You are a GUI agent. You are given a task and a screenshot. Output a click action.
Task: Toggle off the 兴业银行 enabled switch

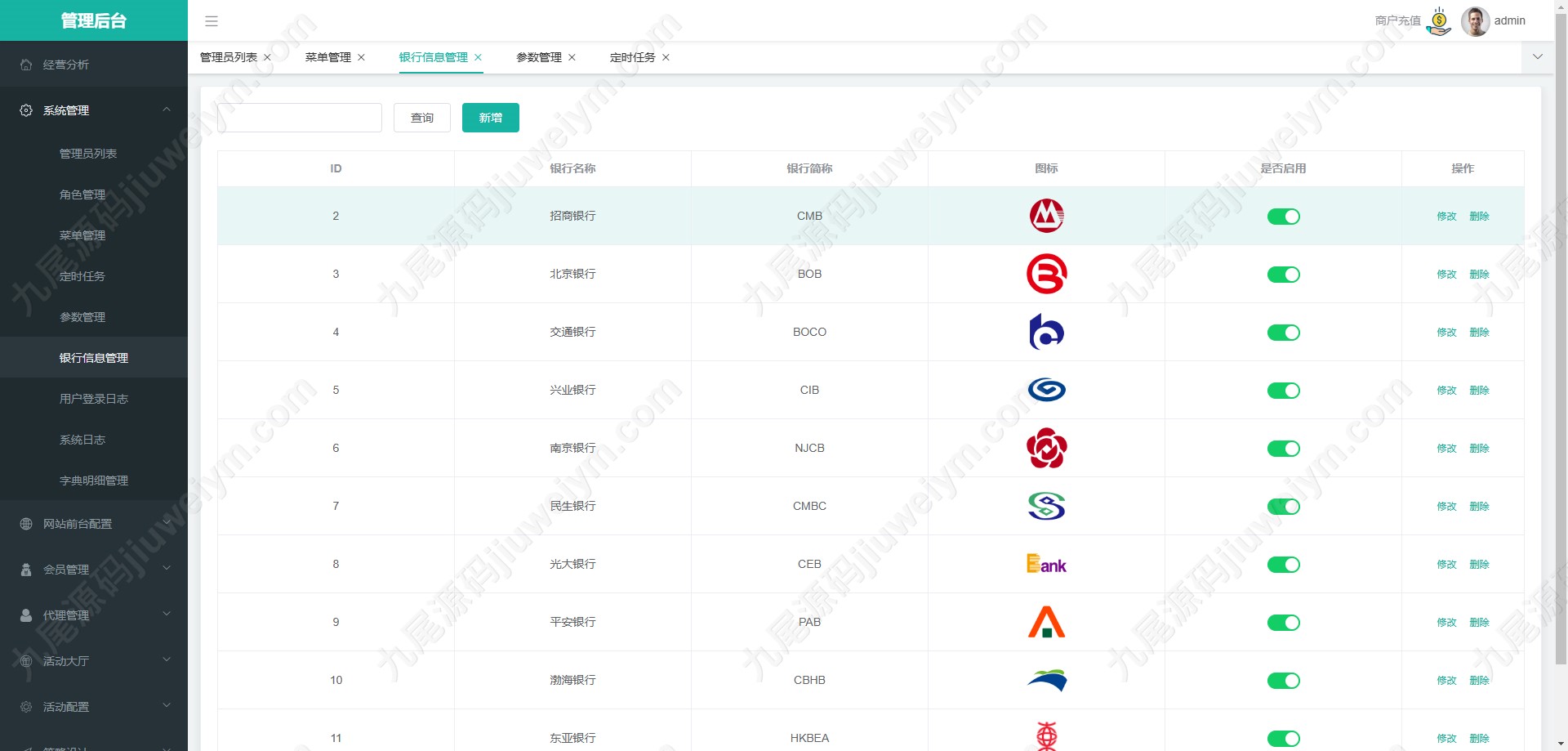(x=1283, y=391)
